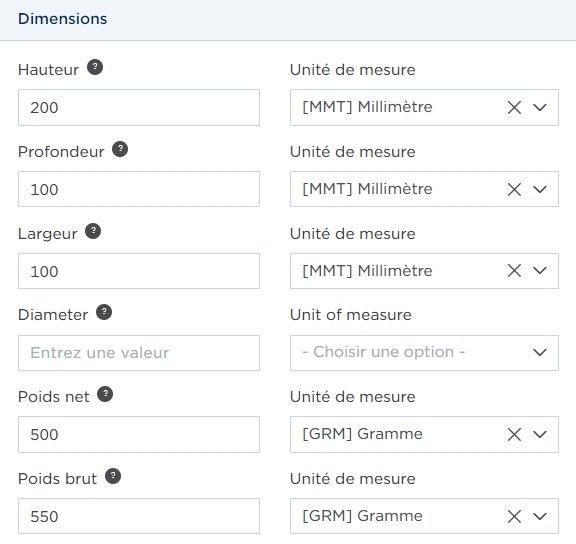This screenshot has width=576, height=544.
Task: Show help tooltip for Diameter
Action: click(x=104, y=312)
